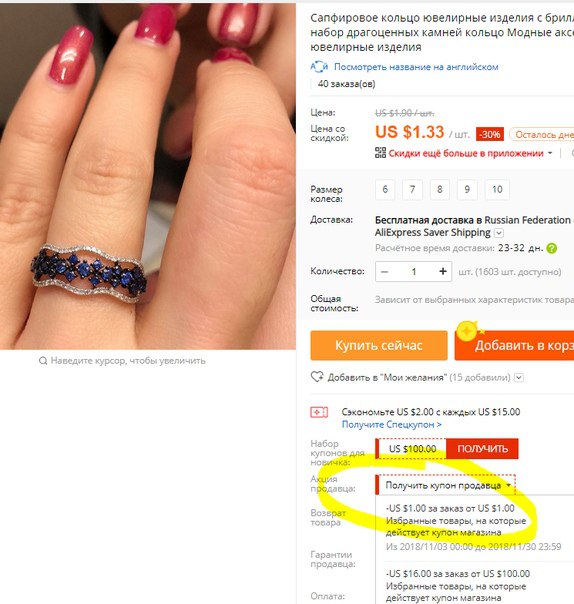Expand app discounts arrow next to red text

point(550,153)
